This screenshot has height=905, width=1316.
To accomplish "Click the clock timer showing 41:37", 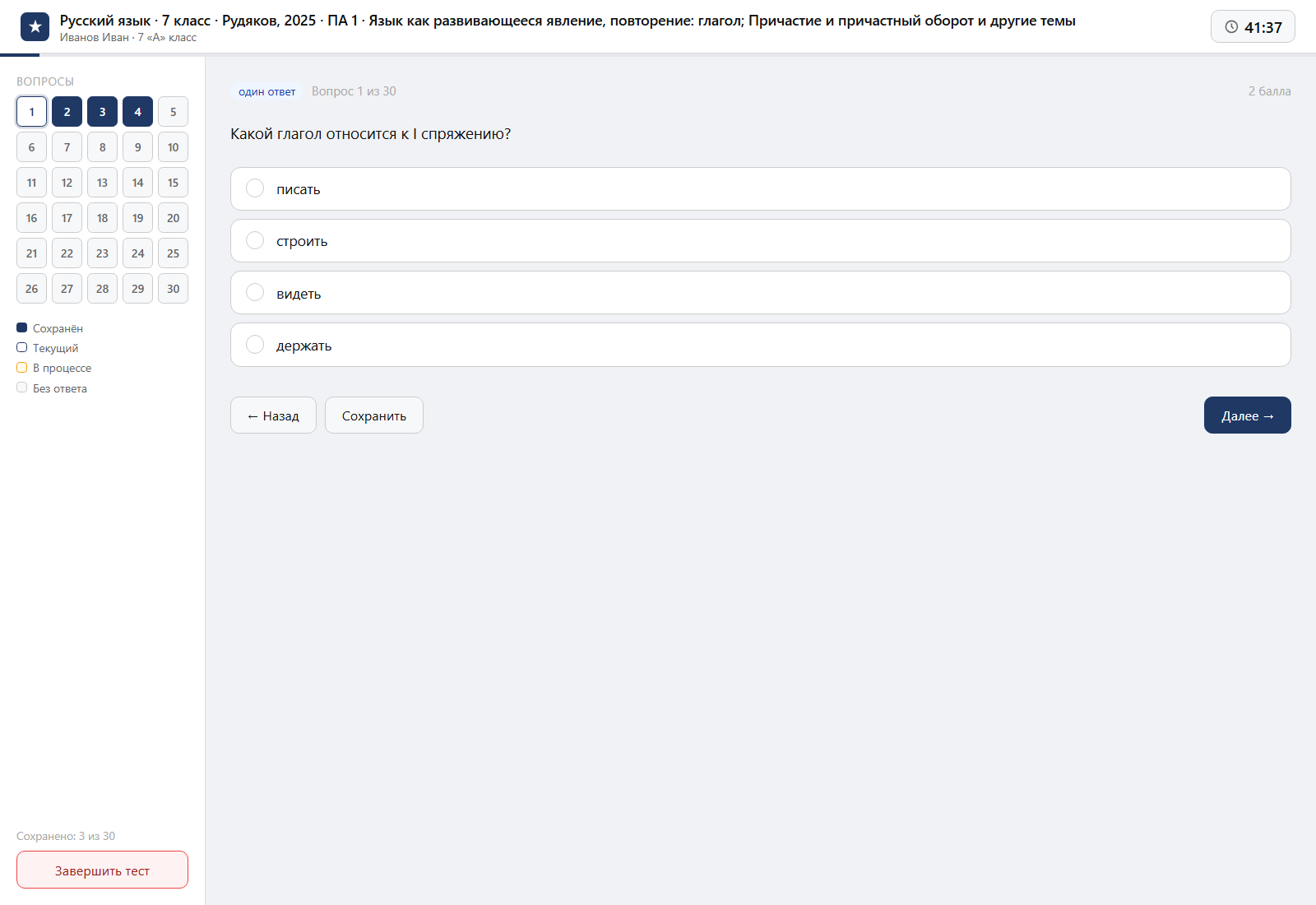I will pyautogui.click(x=1253, y=27).
